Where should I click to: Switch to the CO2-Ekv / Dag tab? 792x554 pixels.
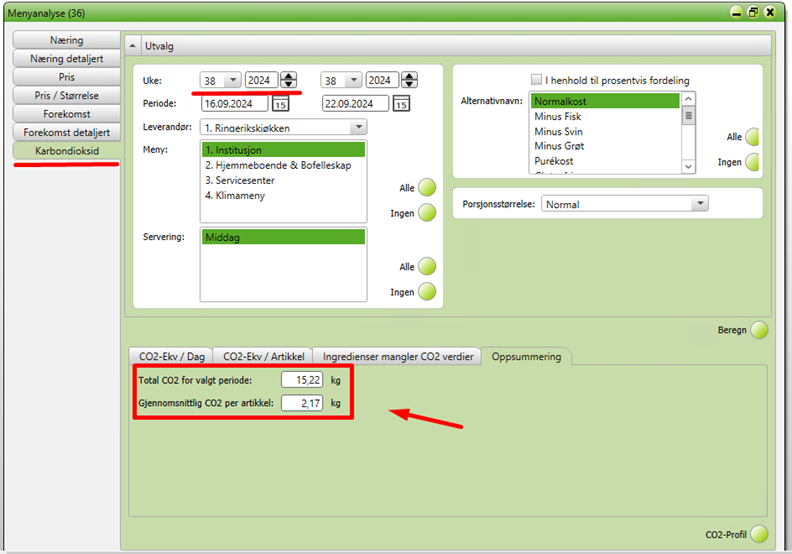pyautogui.click(x=172, y=357)
